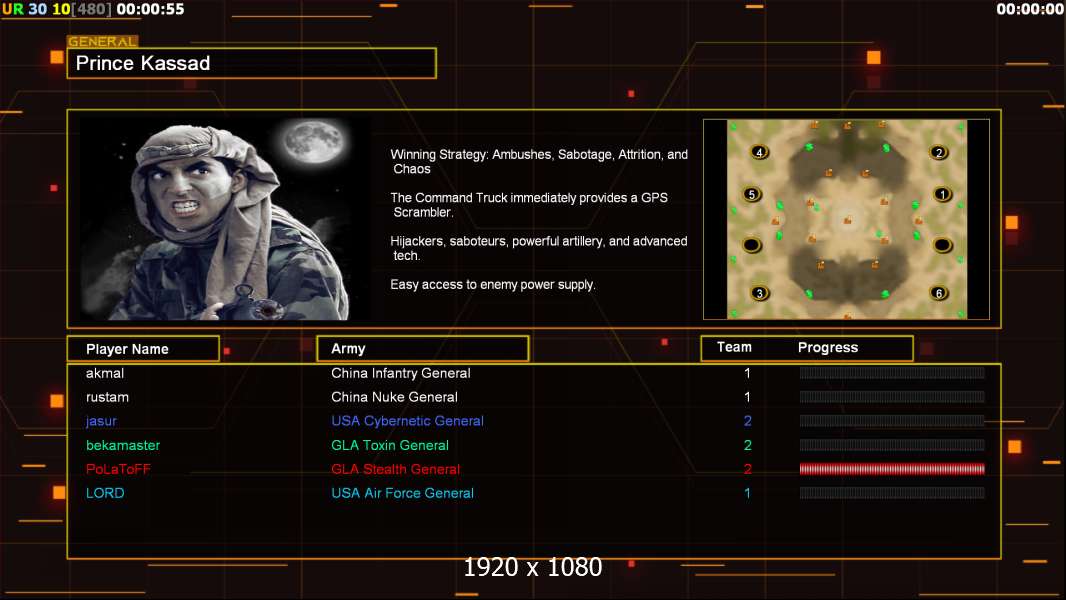The image size is (1066, 600).
Task: Select player name akmal
Action: click(x=105, y=373)
